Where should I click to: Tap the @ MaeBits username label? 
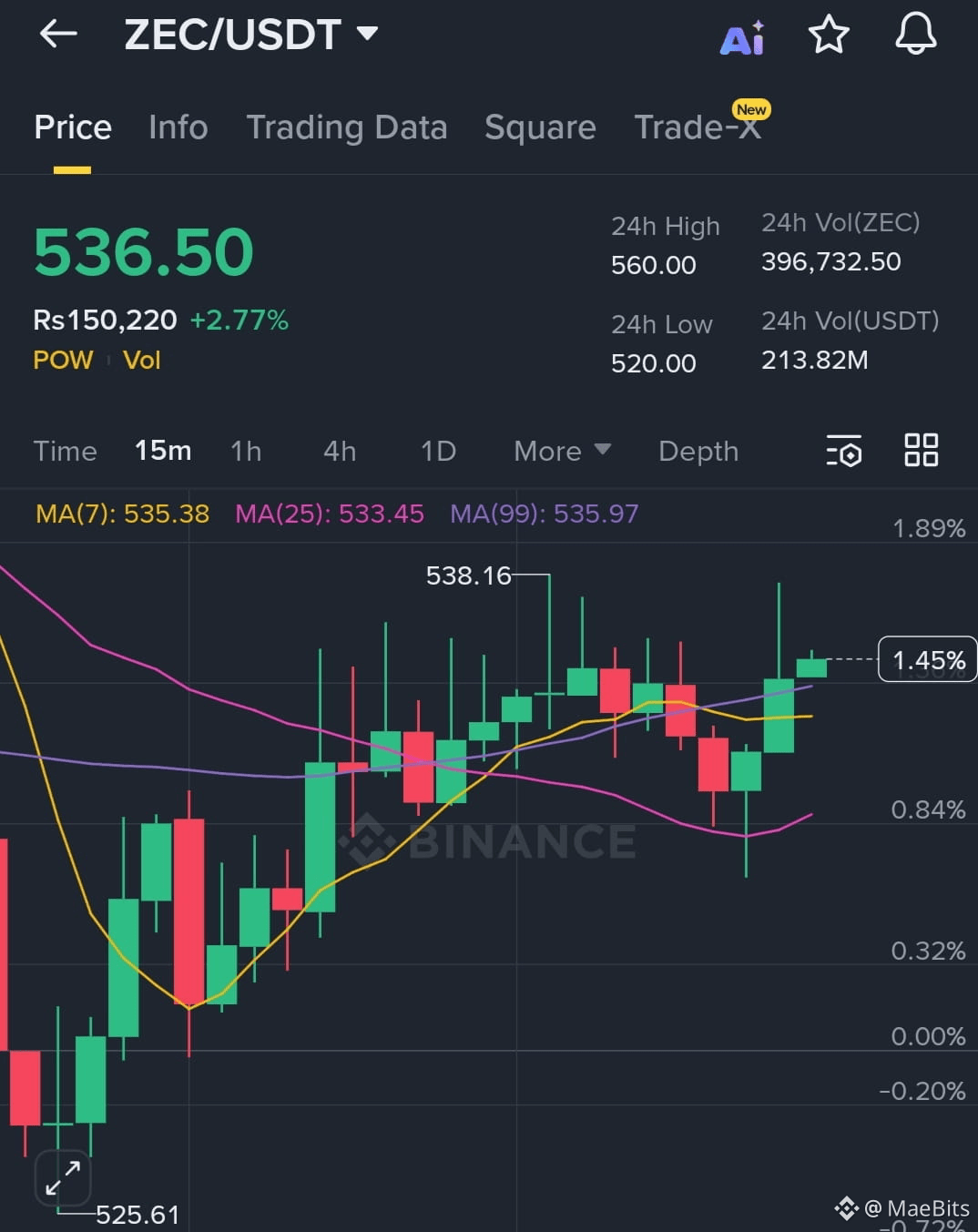916,1208
